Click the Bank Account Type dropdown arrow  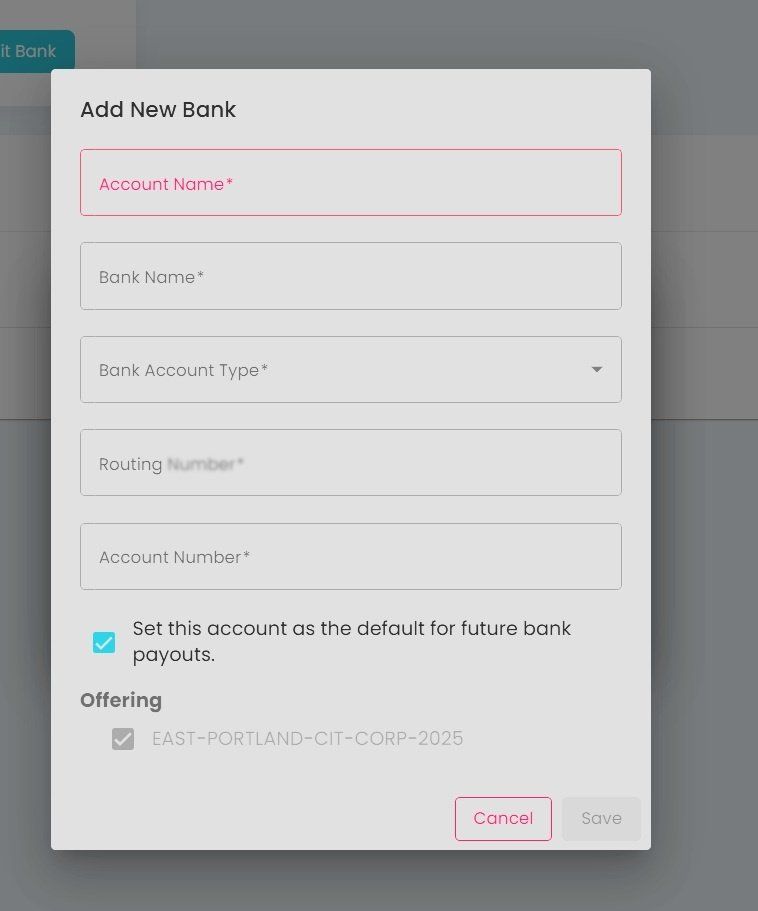(x=597, y=370)
